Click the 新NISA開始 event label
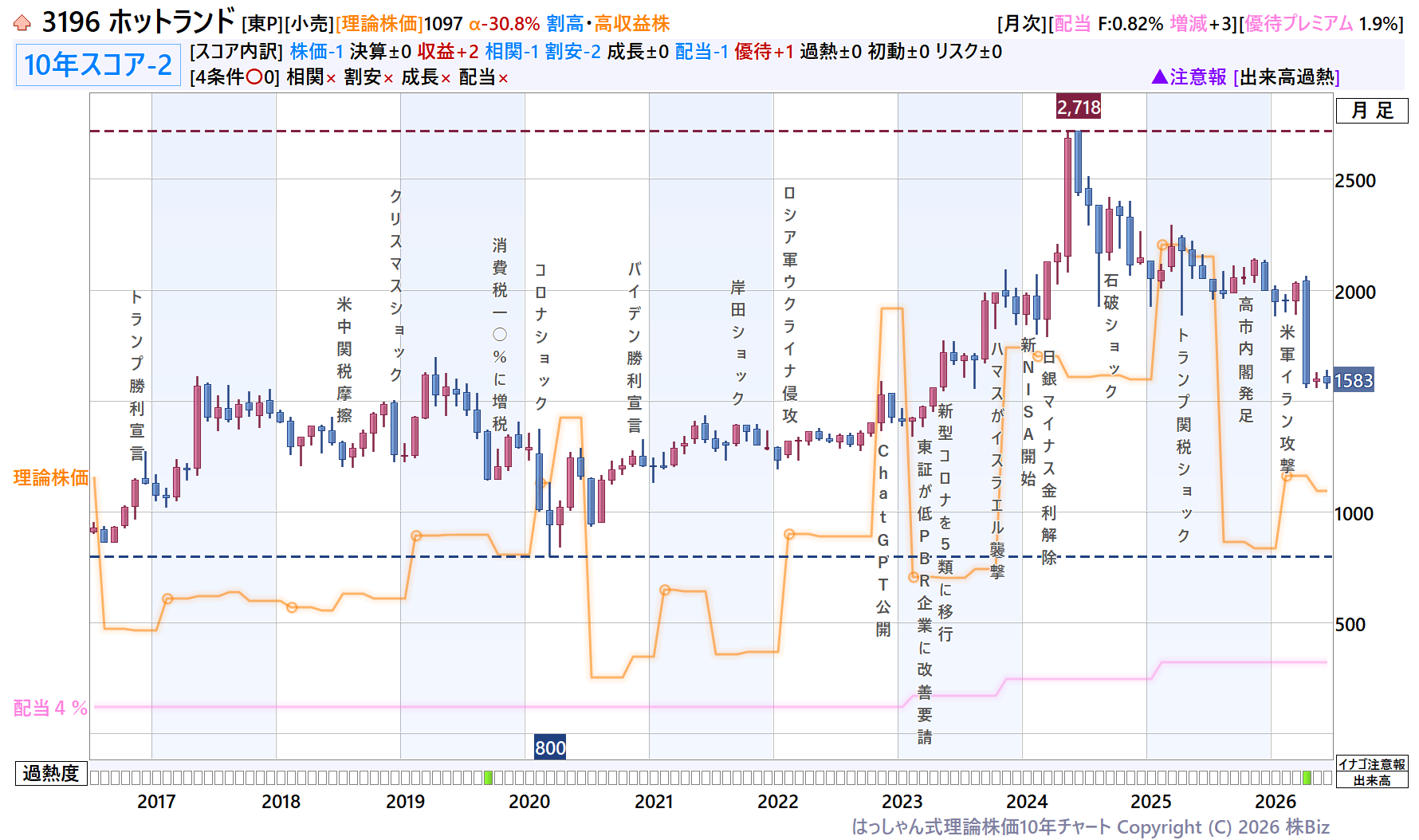1419x840 pixels. pos(1028,412)
